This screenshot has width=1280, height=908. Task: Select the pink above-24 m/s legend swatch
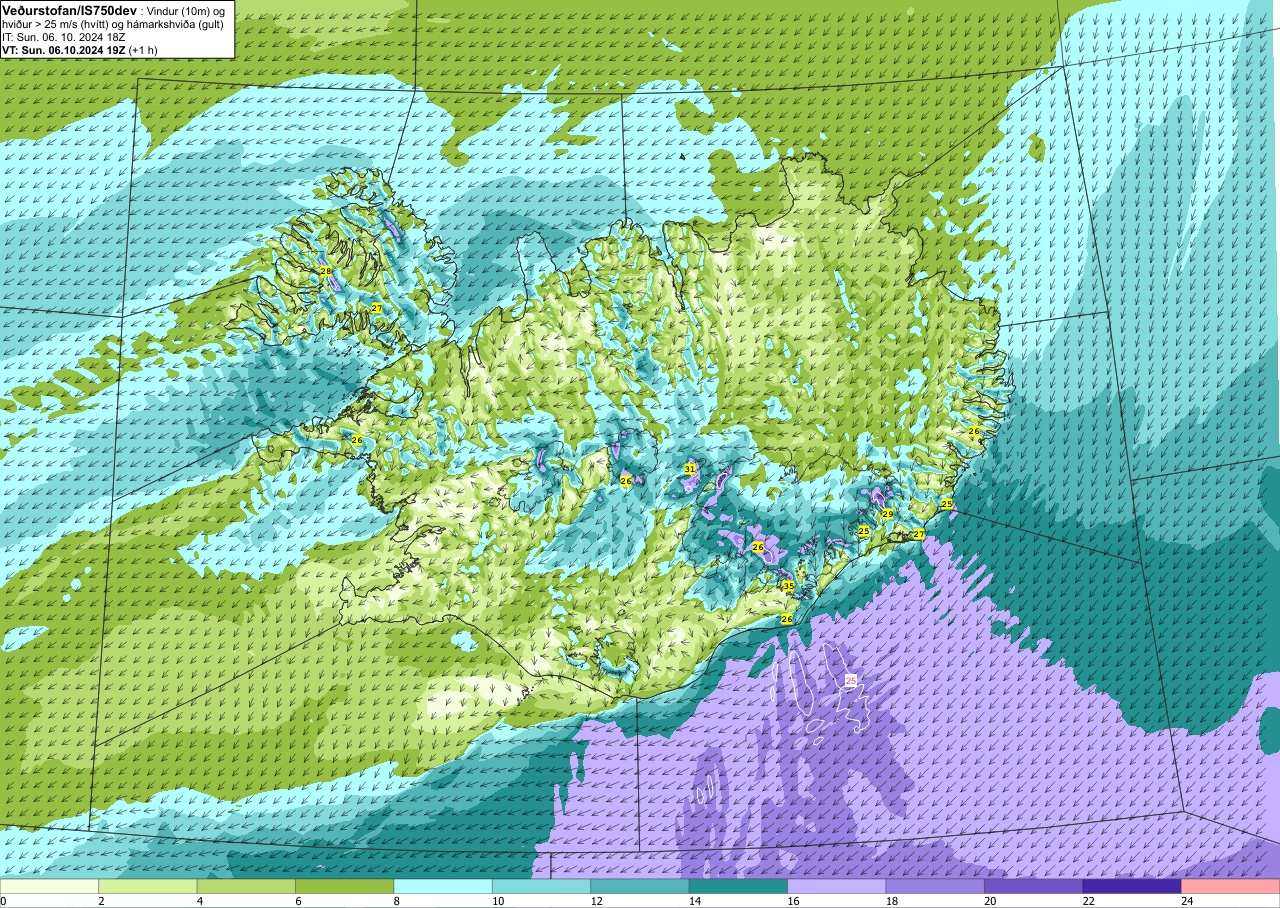click(x=1230, y=886)
